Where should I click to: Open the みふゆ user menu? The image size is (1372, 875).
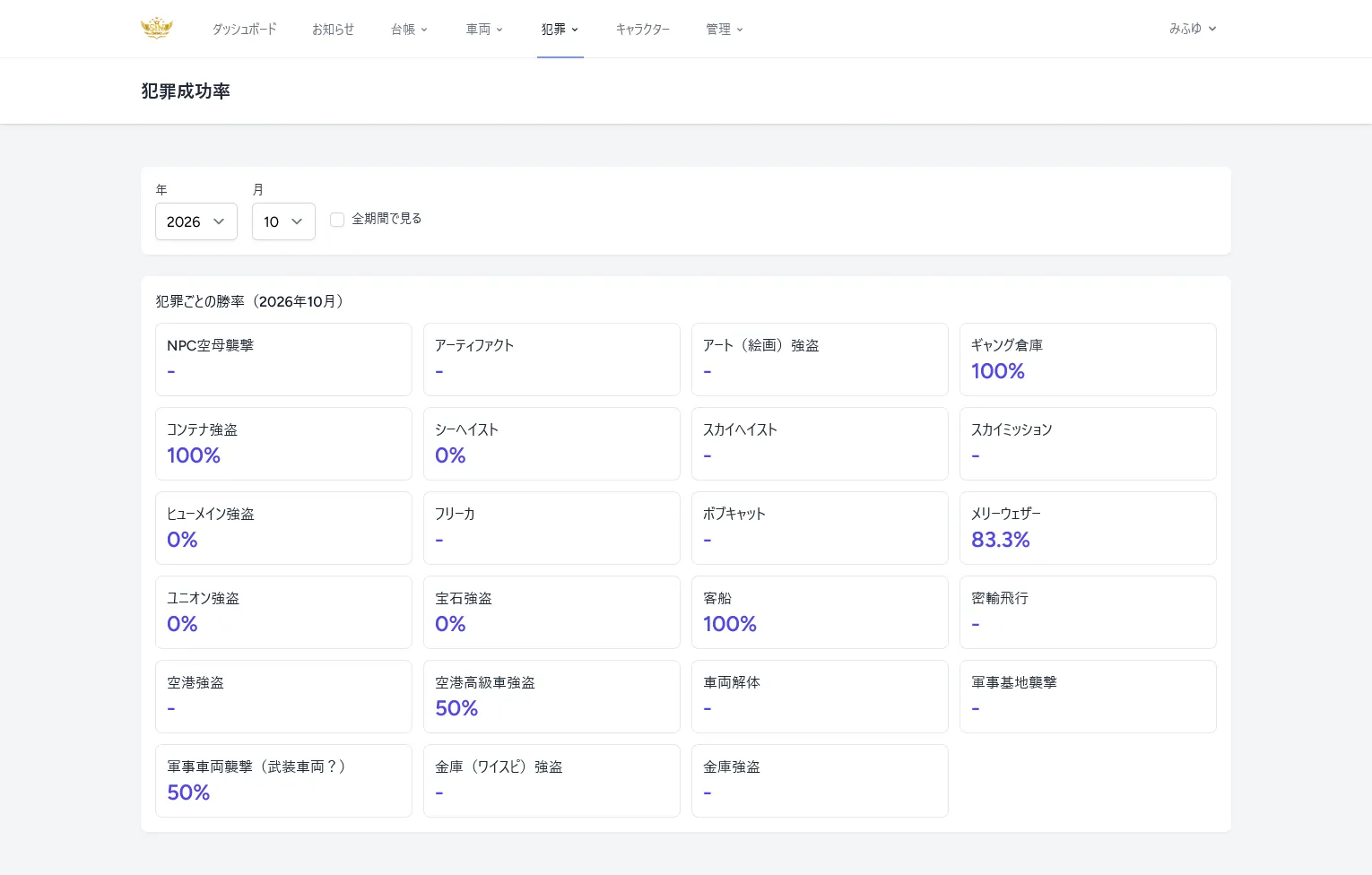click(1193, 29)
